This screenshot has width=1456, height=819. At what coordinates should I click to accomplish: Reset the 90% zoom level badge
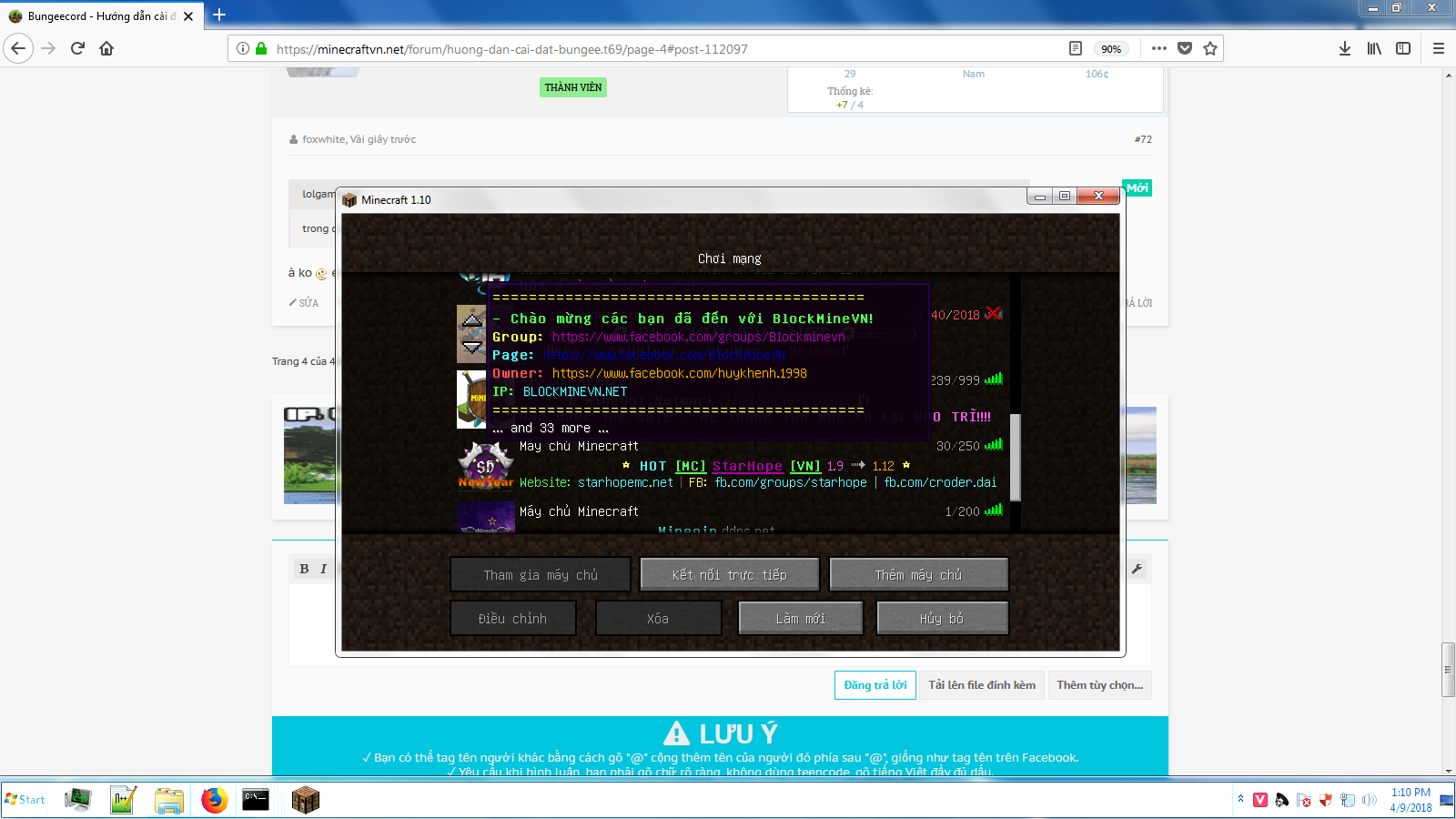click(1111, 49)
